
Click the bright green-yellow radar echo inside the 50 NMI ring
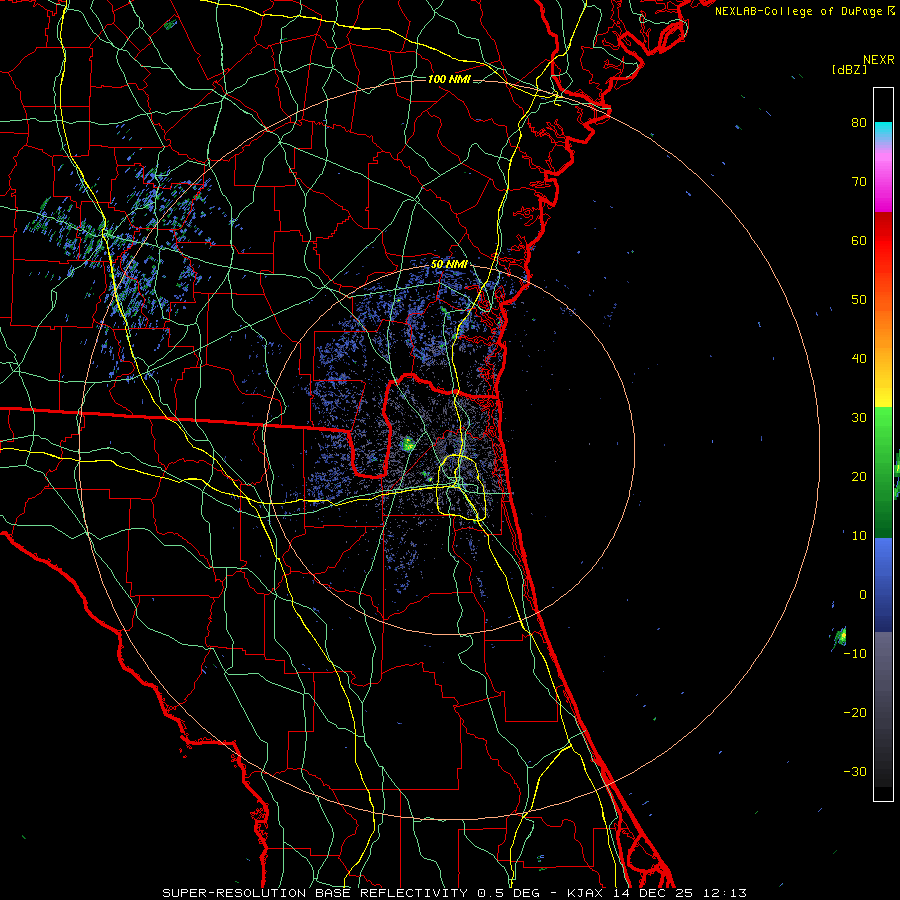(x=408, y=443)
